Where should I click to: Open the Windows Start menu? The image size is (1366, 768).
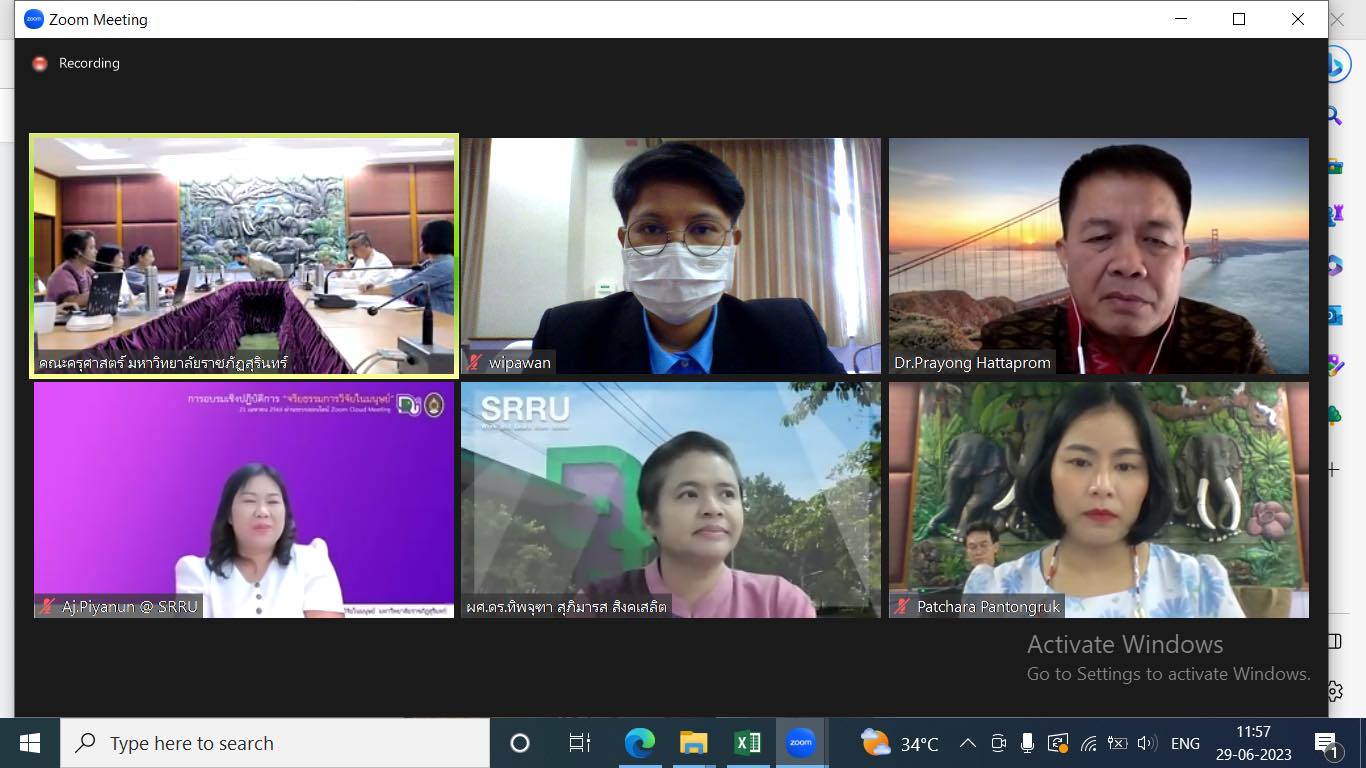click(30, 743)
